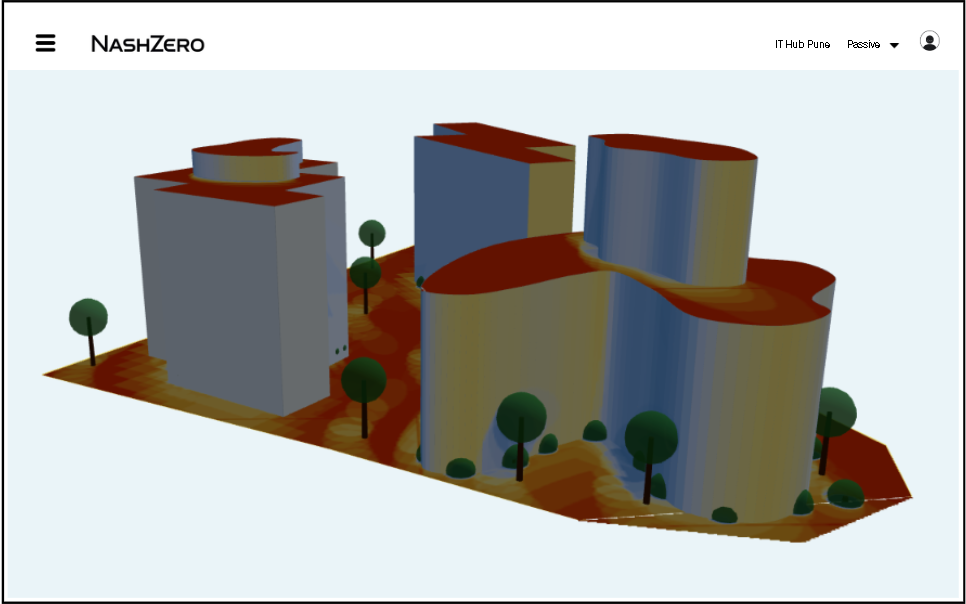Click the Passive dropdown arrow
This screenshot has width=966, height=604.
point(895,45)
